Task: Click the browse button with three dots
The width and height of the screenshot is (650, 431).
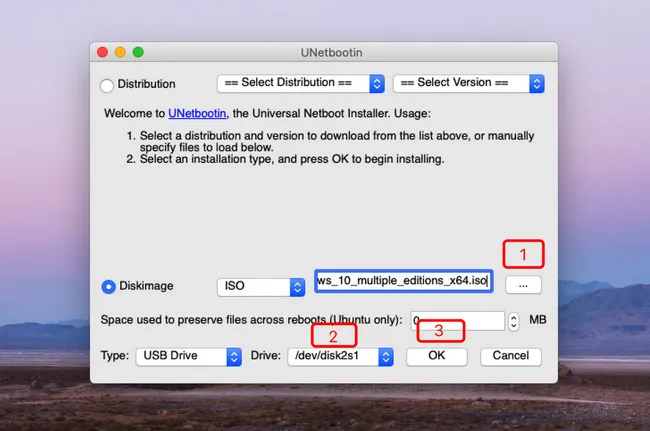Action: point(523,285)
